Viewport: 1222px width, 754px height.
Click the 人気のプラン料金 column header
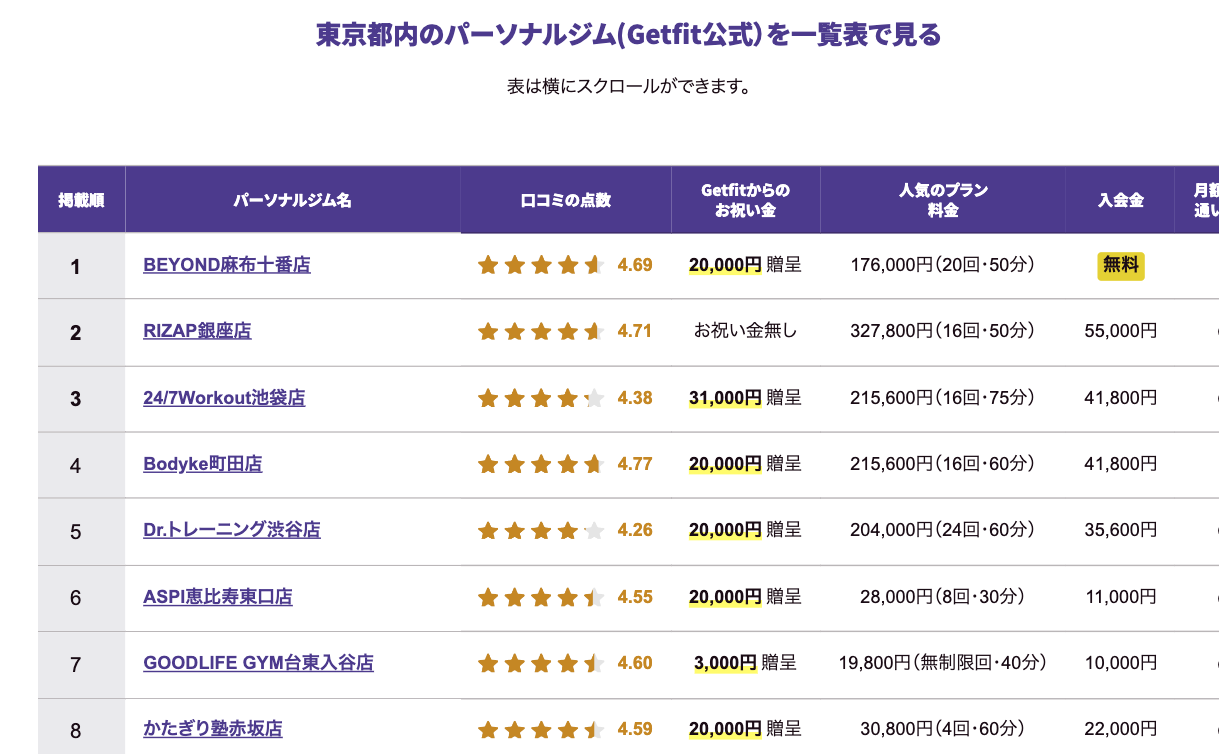click(943, 200)
